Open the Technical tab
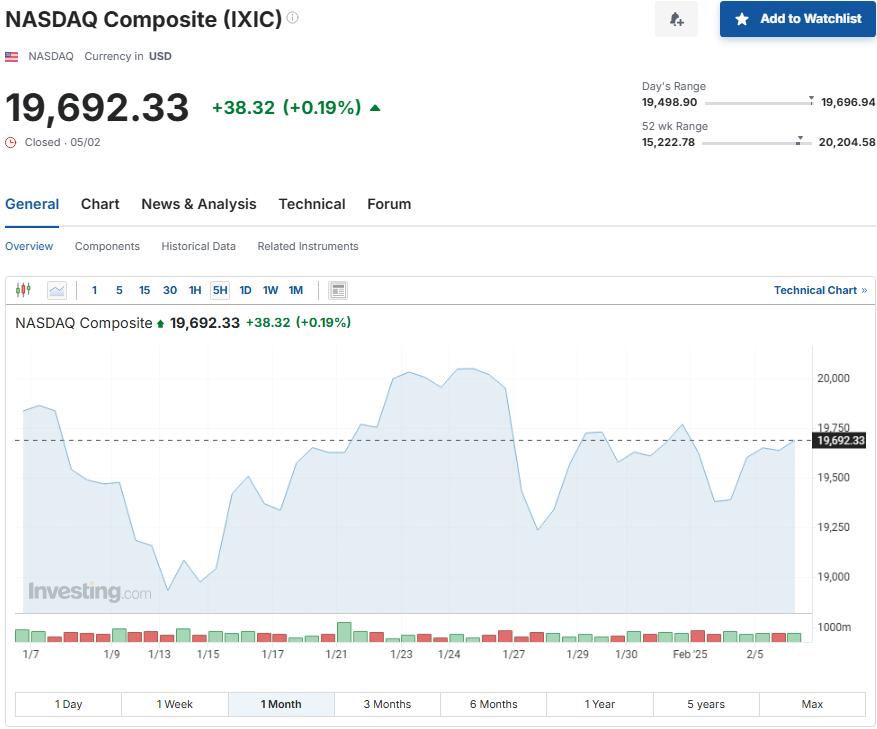The height and width of the screenshot is (729, 877). (312, 204)
